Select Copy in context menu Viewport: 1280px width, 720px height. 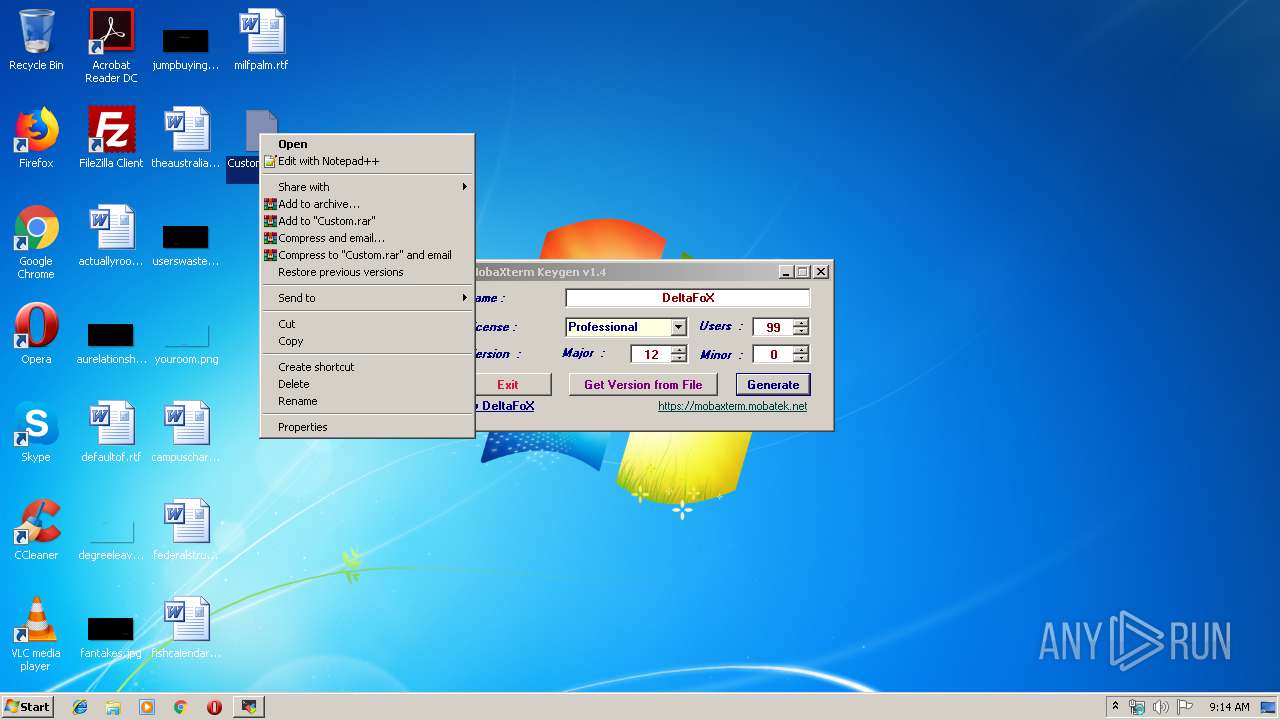367,341
